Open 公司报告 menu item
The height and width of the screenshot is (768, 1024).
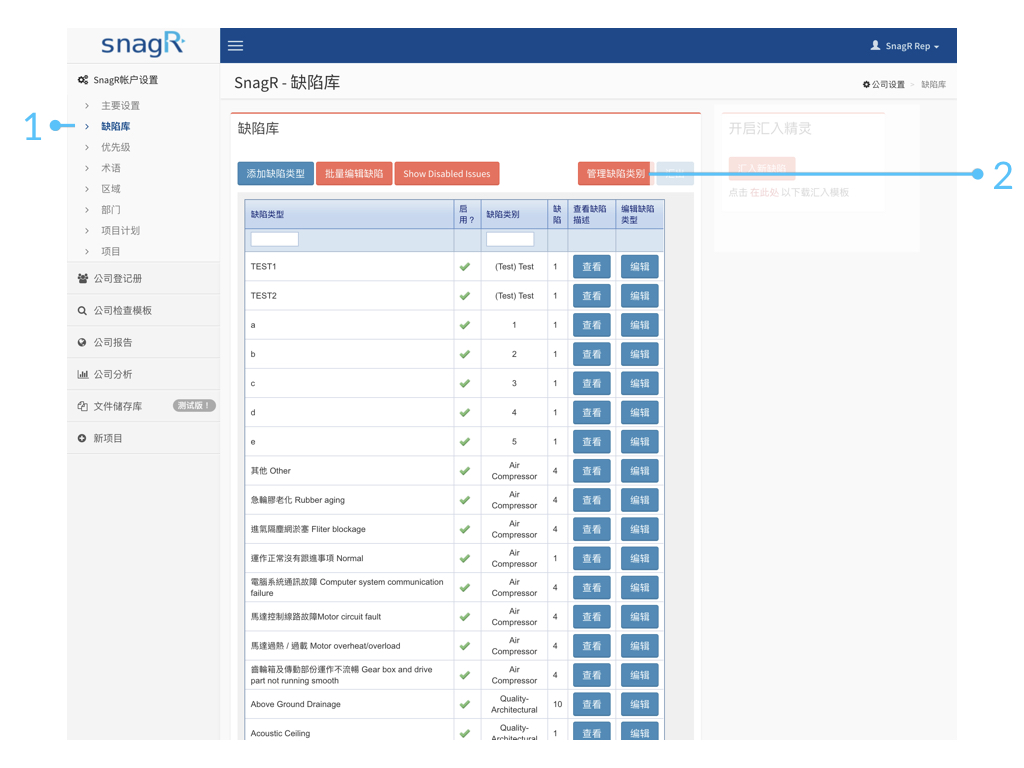[143, 342]
